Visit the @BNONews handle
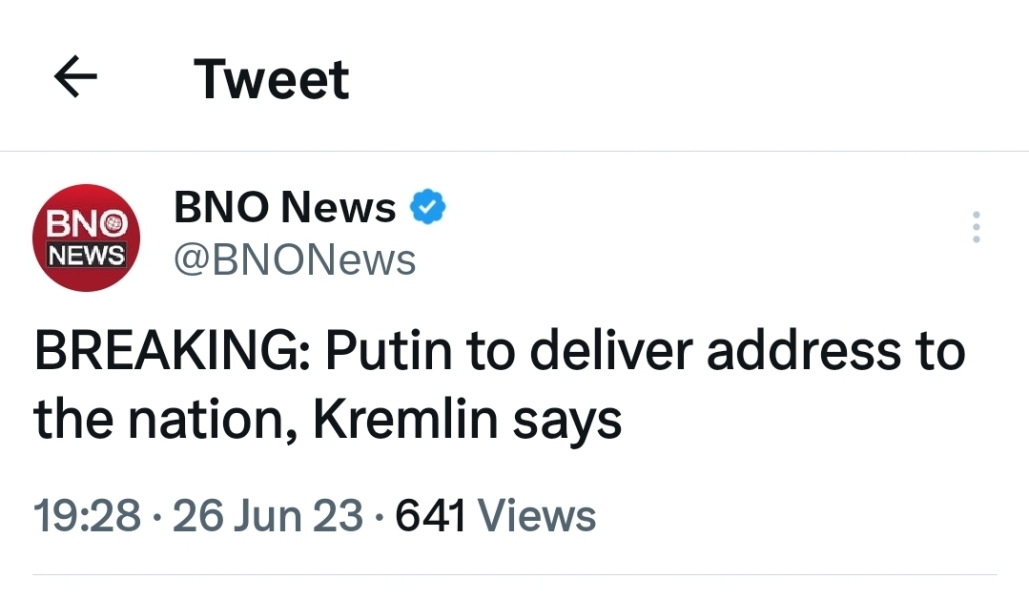Screen dimensions: 1029x600 coord(295,260)
